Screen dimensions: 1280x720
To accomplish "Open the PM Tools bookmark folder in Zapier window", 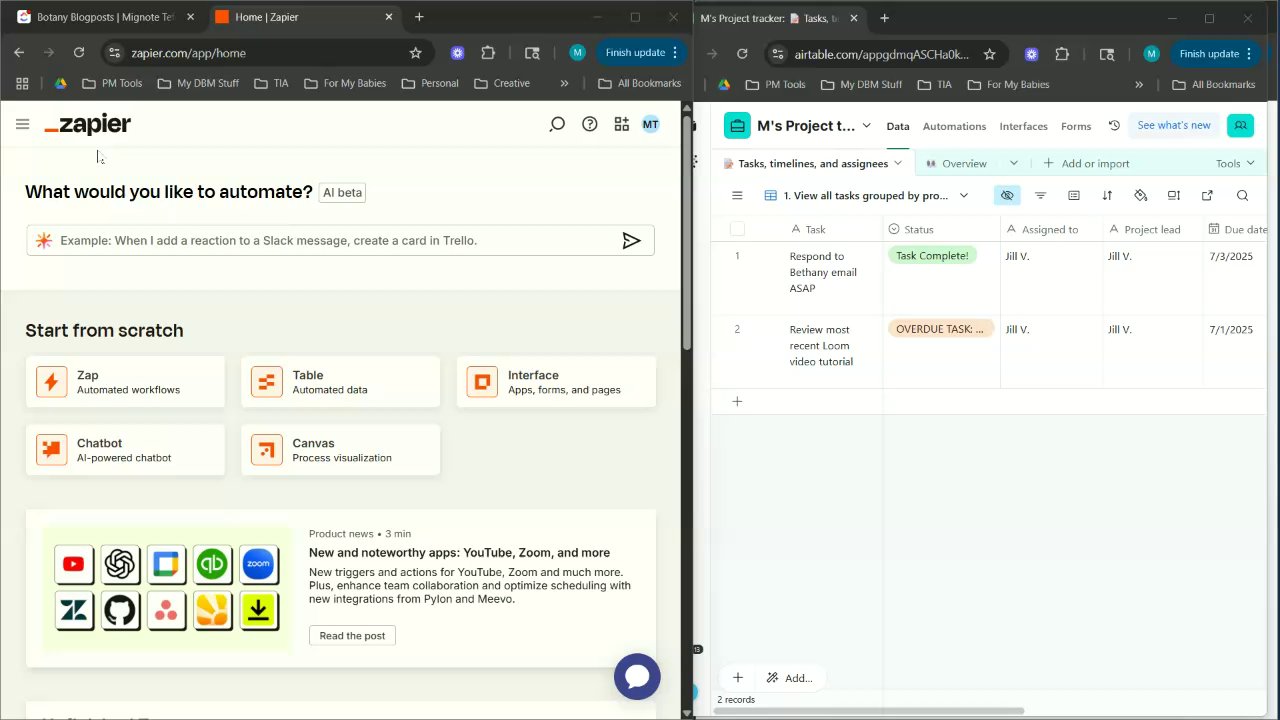I will (x=112, y=83).
